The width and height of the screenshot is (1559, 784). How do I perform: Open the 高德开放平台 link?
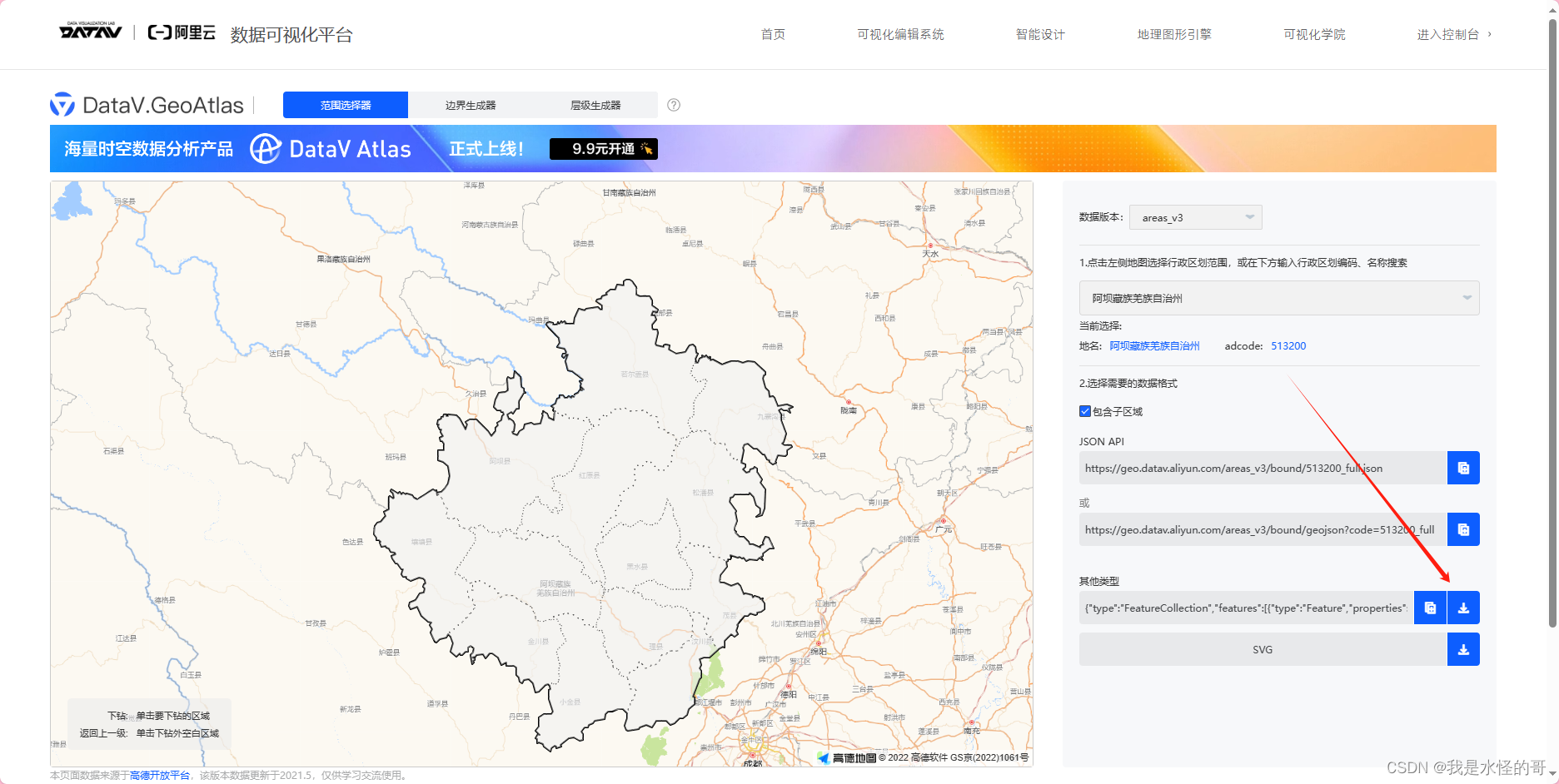[160, 775]
